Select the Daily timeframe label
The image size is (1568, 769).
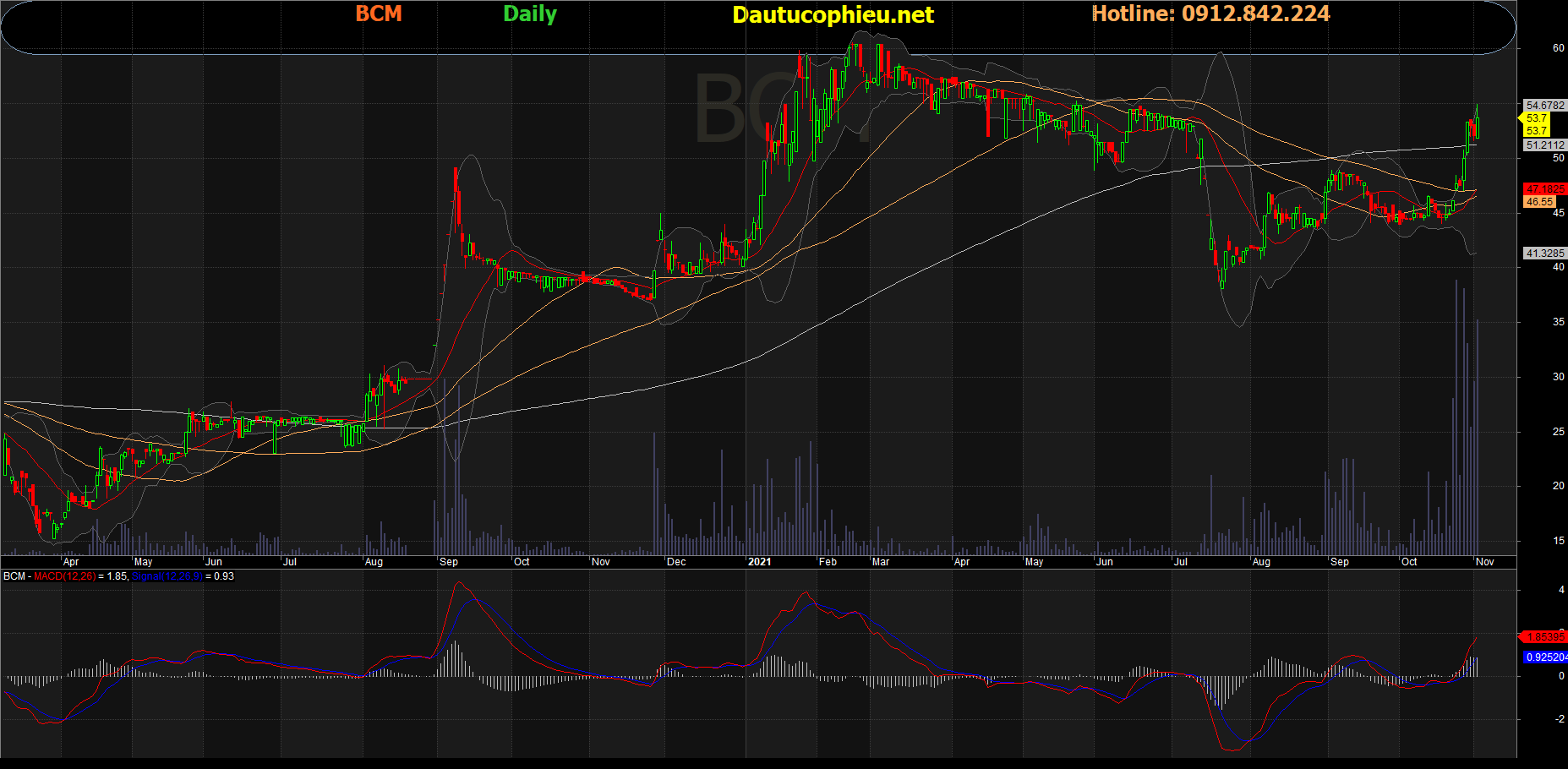coord(529,14)
